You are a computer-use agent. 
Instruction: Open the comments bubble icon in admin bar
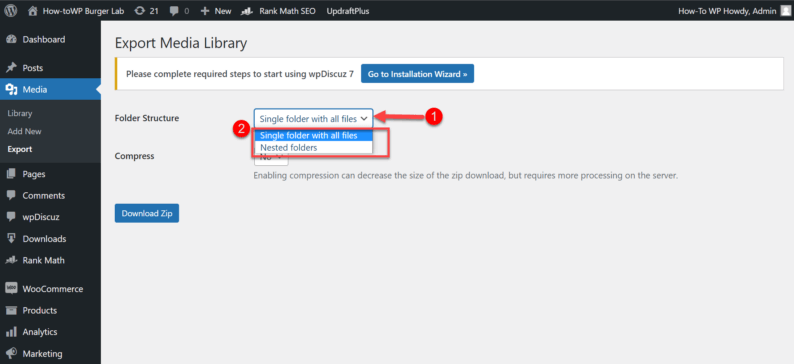click(x=175, y=11)
